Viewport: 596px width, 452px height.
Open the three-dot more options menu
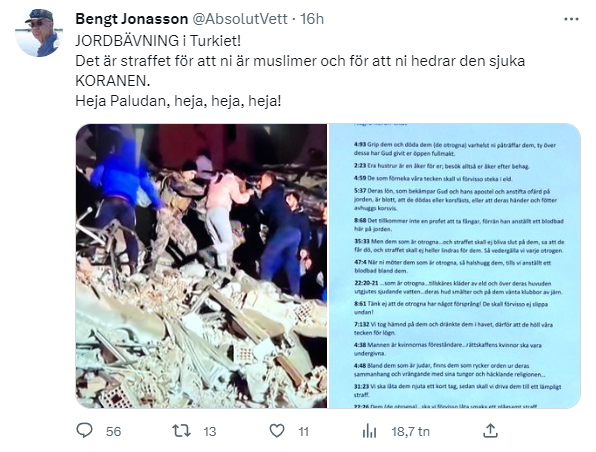[571, 19]
